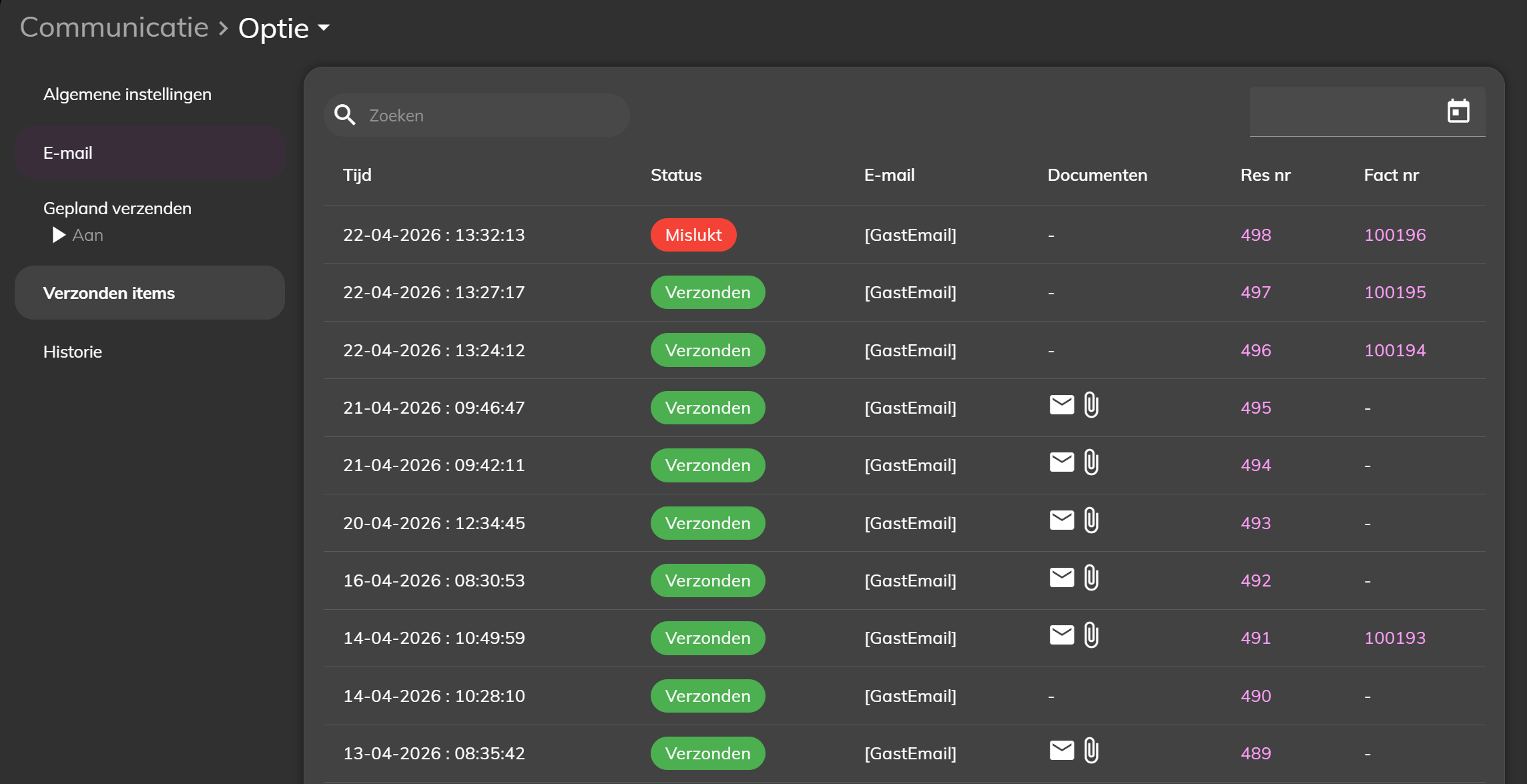Open reservation number 498
1527x784 pixels.
[x=1256, y=235]
